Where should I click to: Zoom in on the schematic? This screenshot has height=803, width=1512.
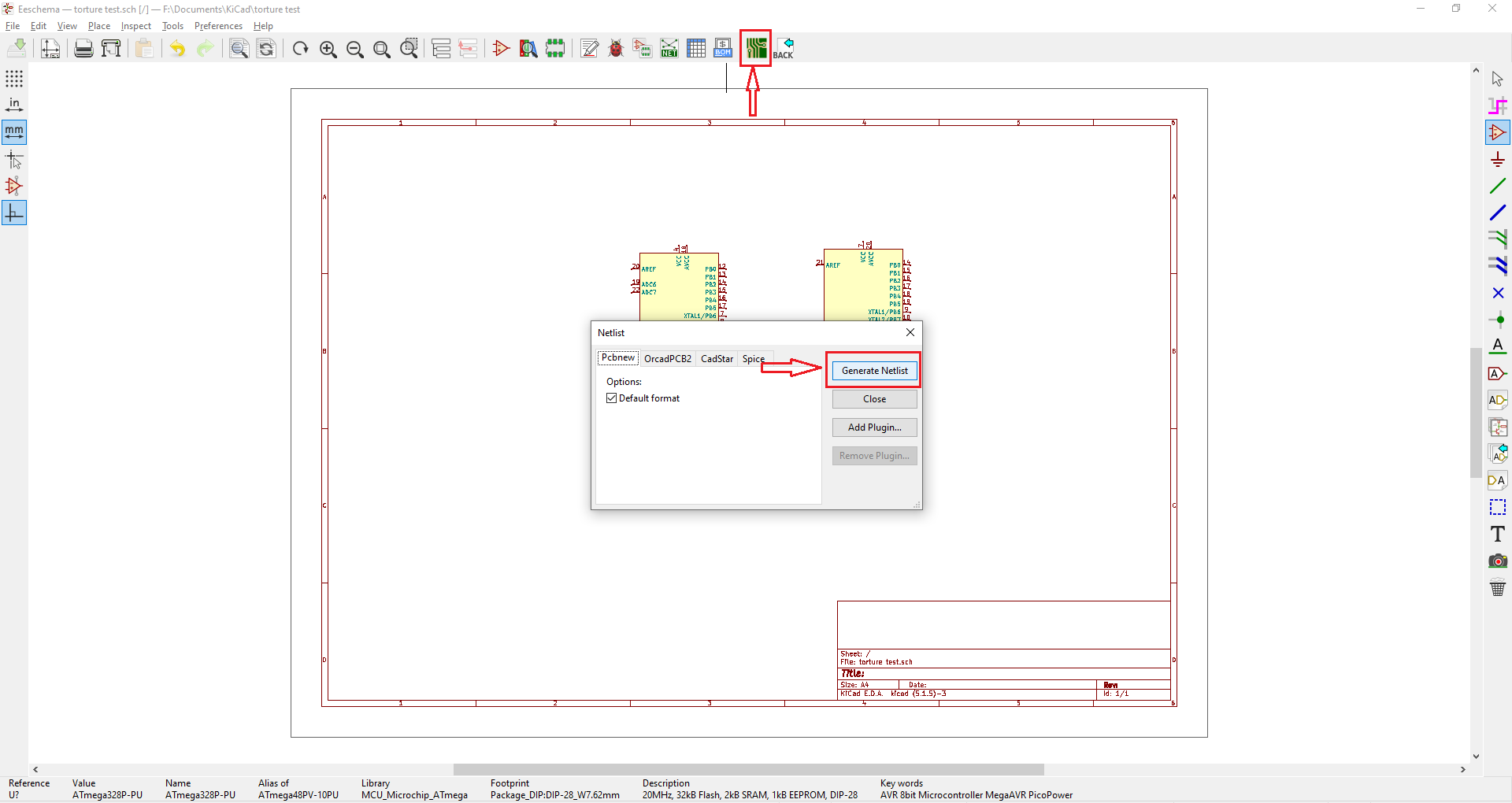(328, 49)
